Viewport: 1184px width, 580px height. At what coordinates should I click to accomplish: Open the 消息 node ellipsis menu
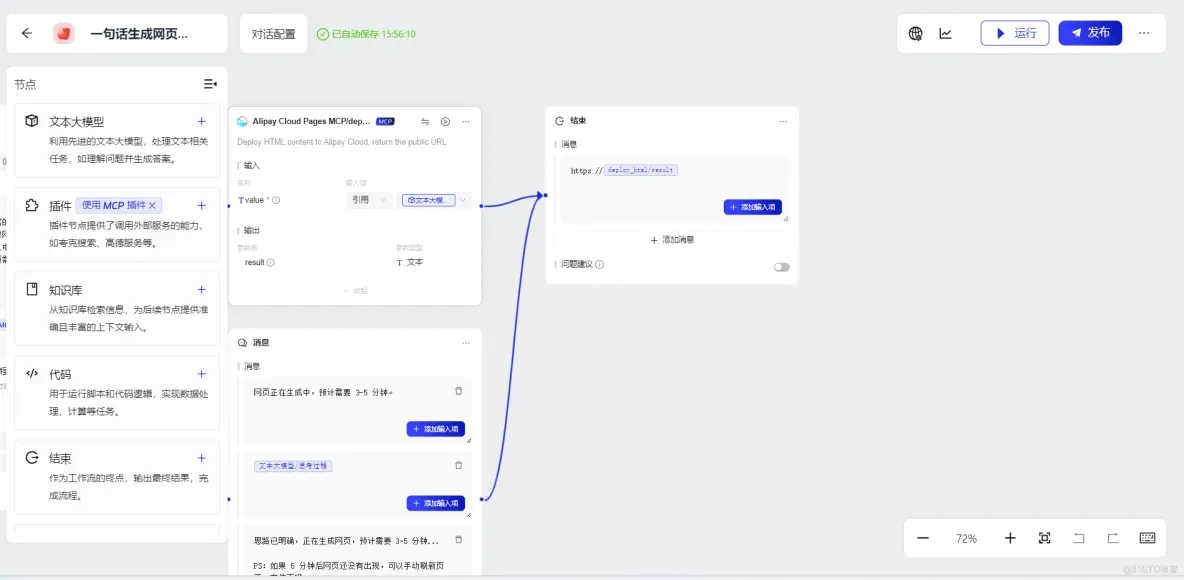point(466,343)
